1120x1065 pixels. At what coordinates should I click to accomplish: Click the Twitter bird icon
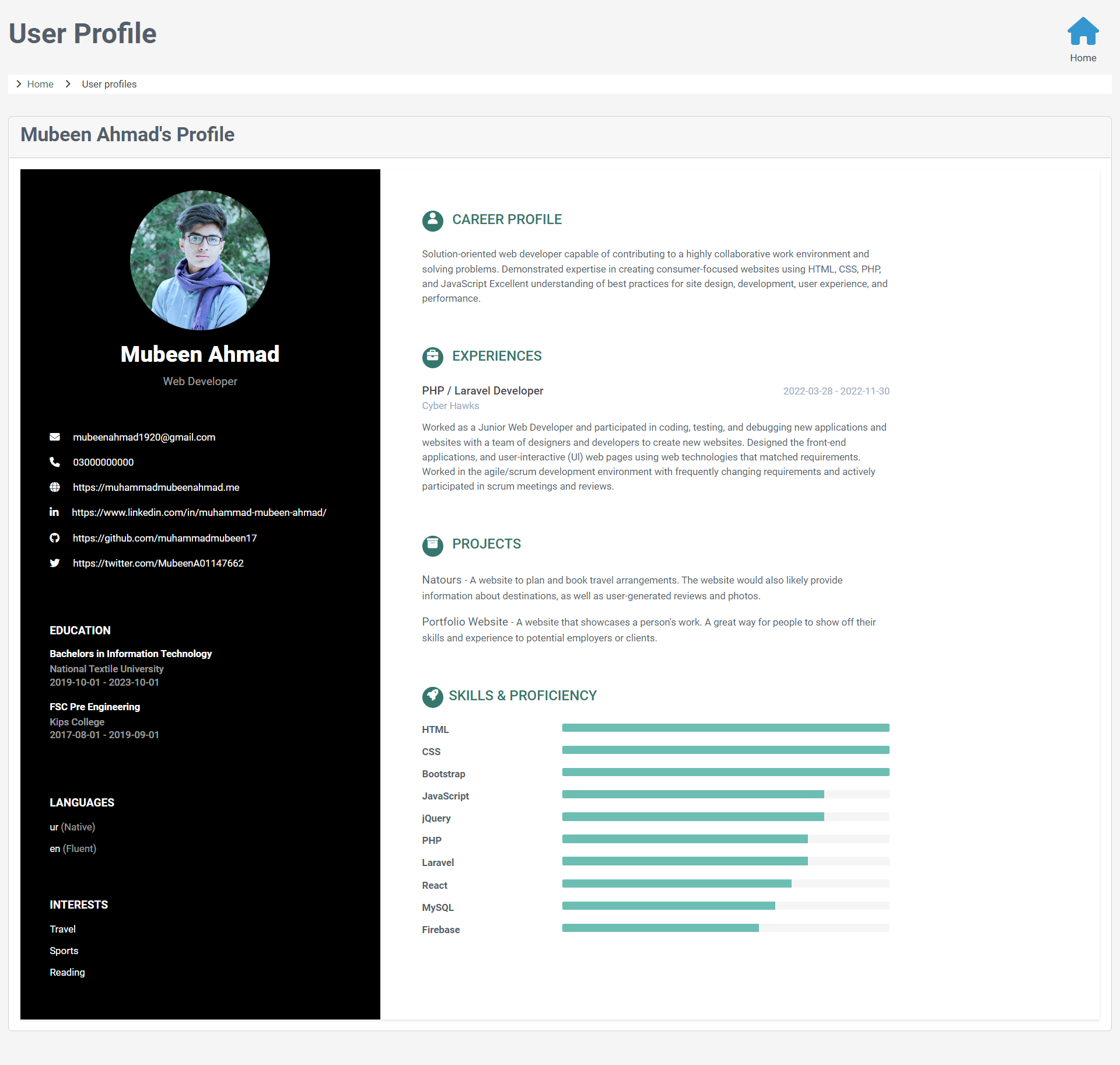55,563
